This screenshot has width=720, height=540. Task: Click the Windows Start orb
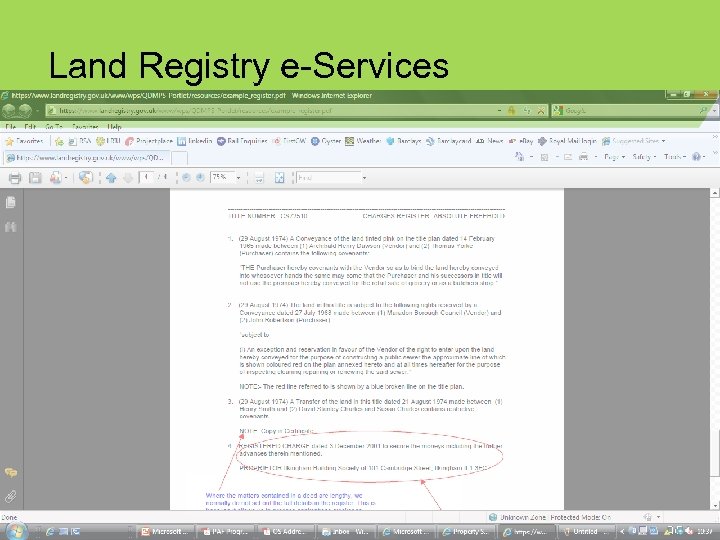15,531
